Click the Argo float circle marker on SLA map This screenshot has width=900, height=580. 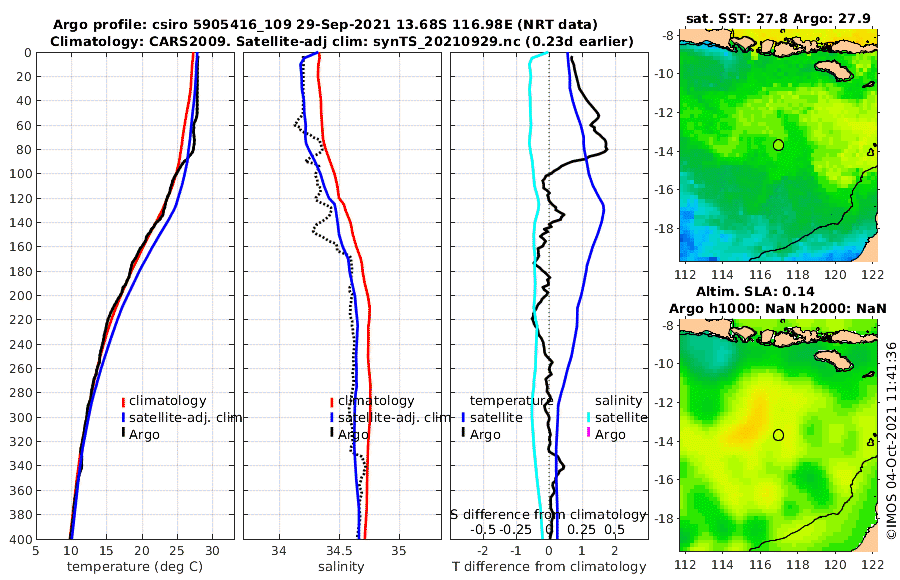778,435
